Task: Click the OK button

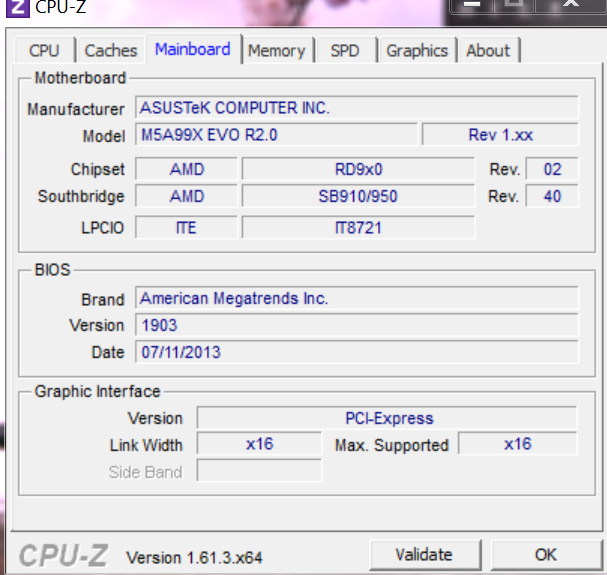Action: pyautogui.click(x=546, y=554)
